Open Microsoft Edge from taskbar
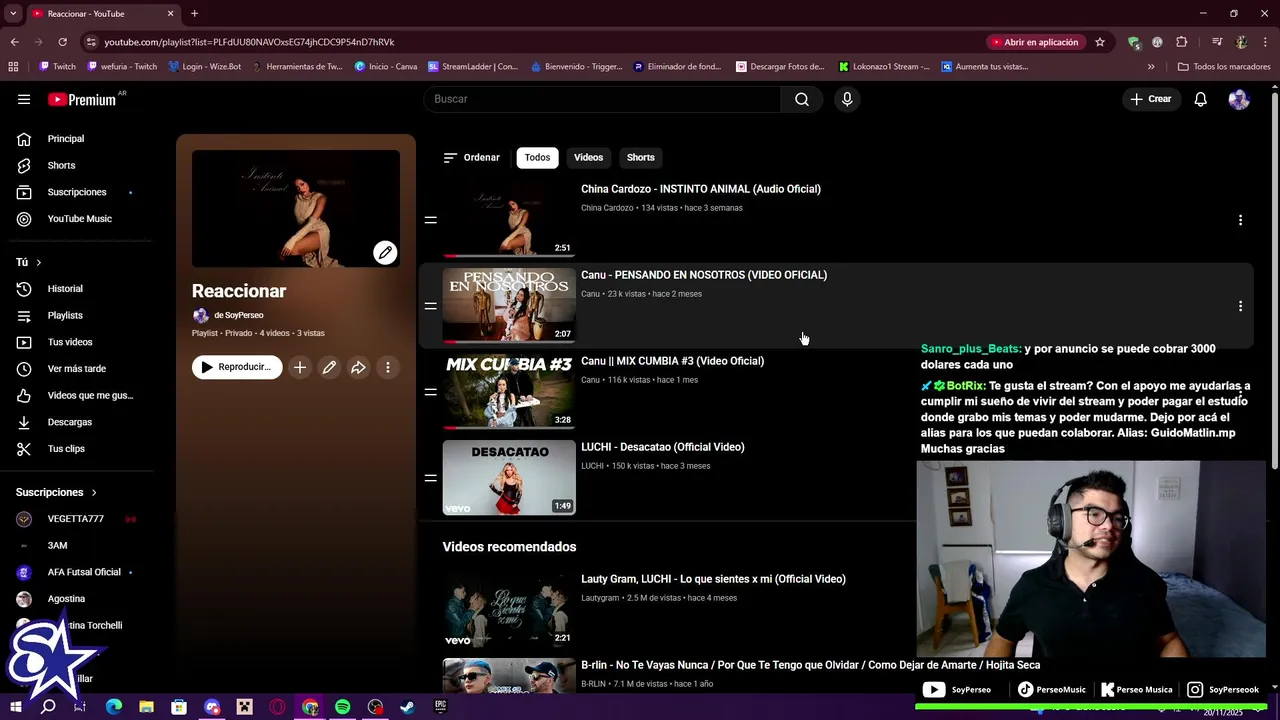The height and width of the screenshot is (720, 1280). tap(114, 707)
